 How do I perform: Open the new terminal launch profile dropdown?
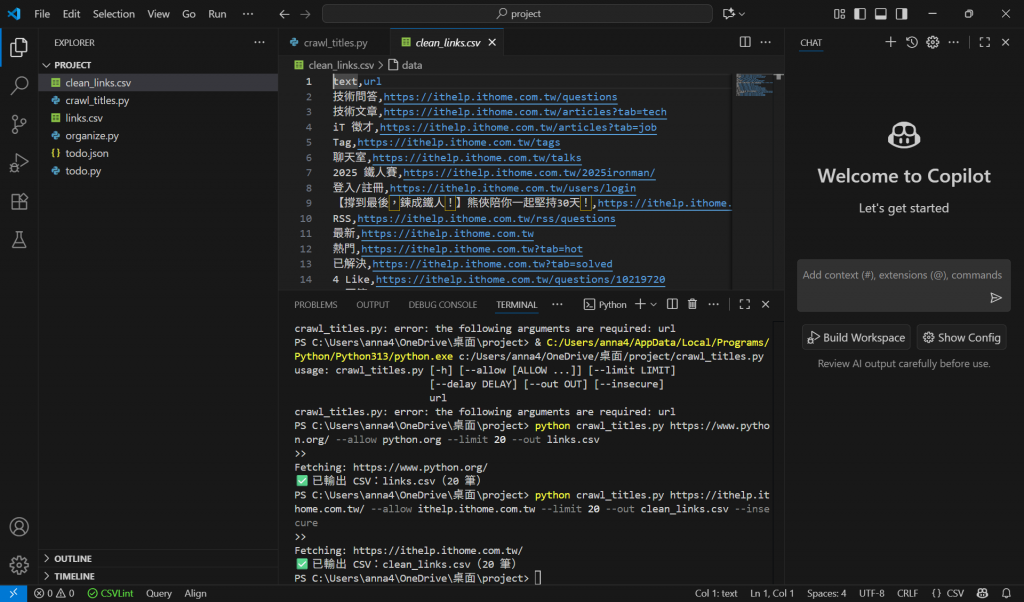pyautogui.click(x=654, y=304)
